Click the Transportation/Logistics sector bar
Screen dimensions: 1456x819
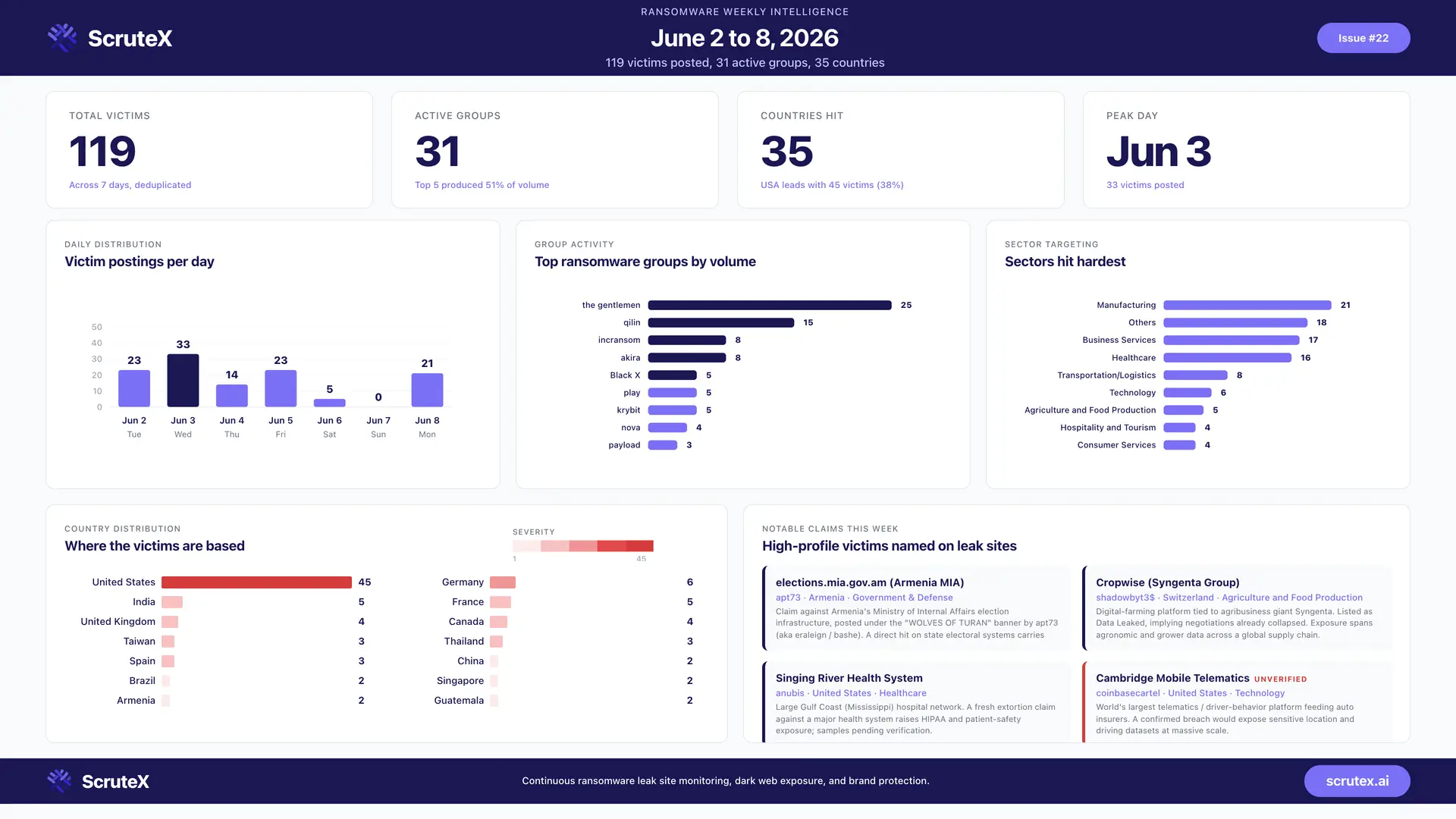click(x=1195, y=375)
